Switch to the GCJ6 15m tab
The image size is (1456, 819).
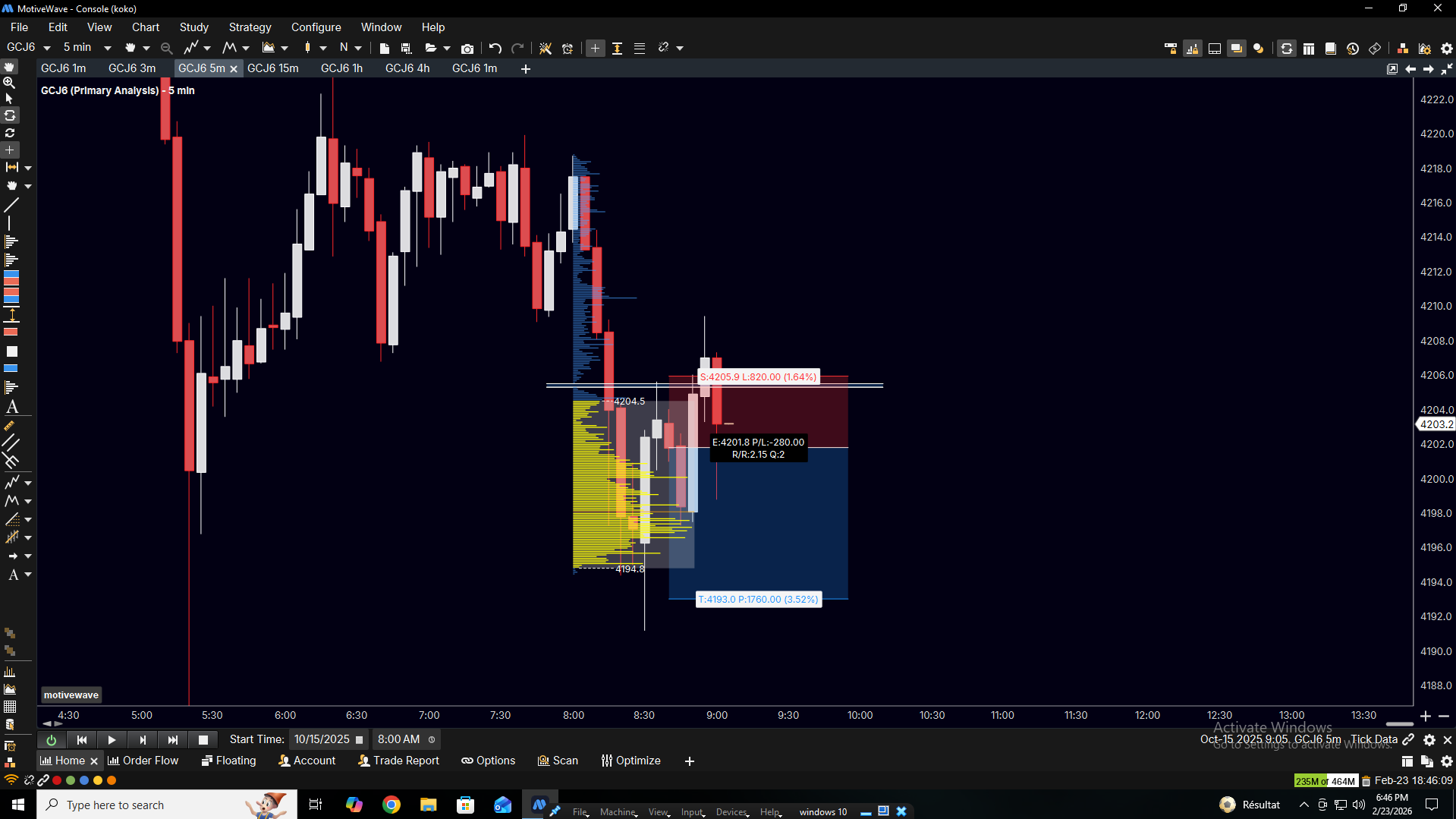click(x=273, y=68)
